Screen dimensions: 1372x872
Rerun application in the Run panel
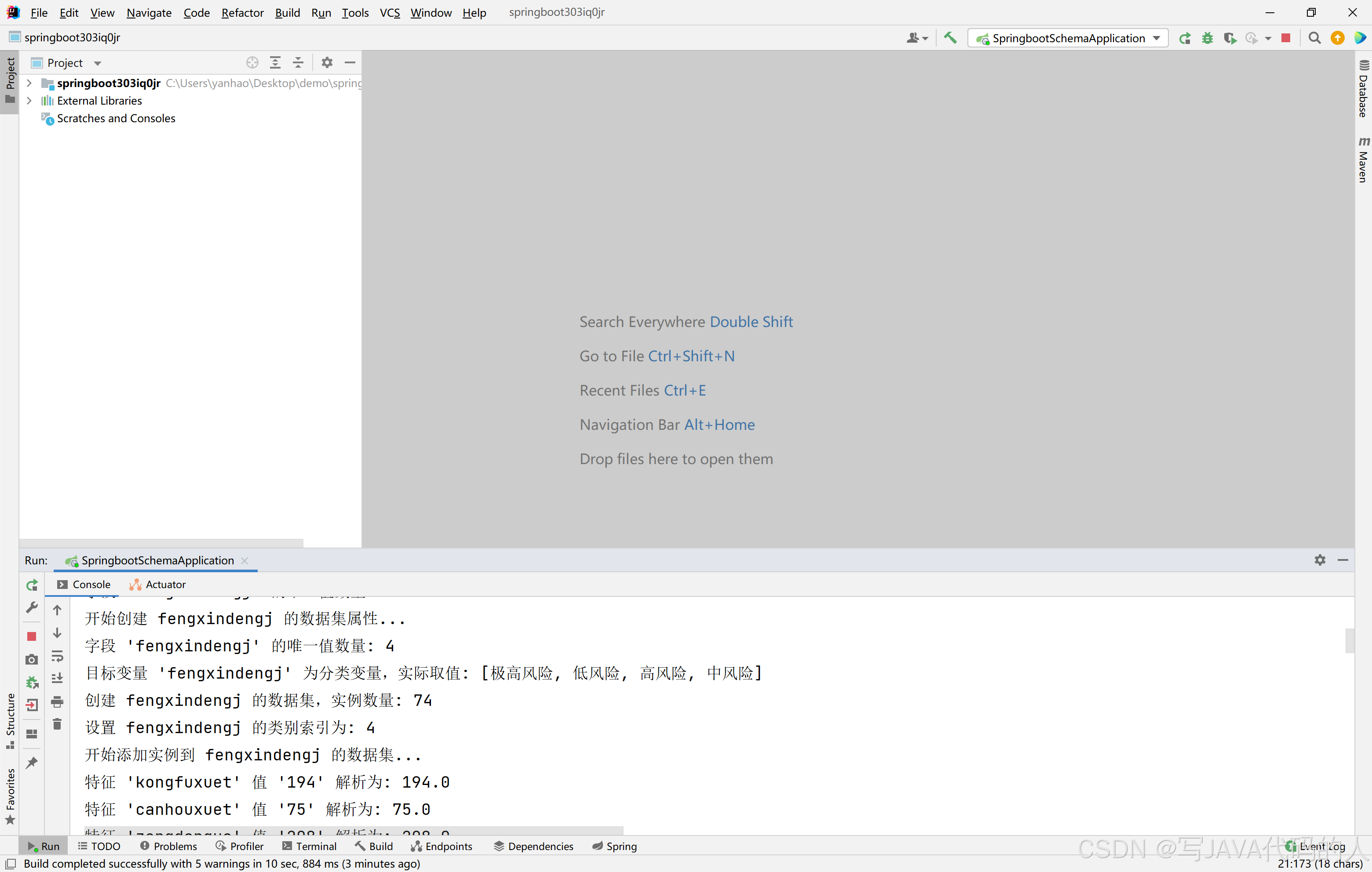tap(32, 585)
